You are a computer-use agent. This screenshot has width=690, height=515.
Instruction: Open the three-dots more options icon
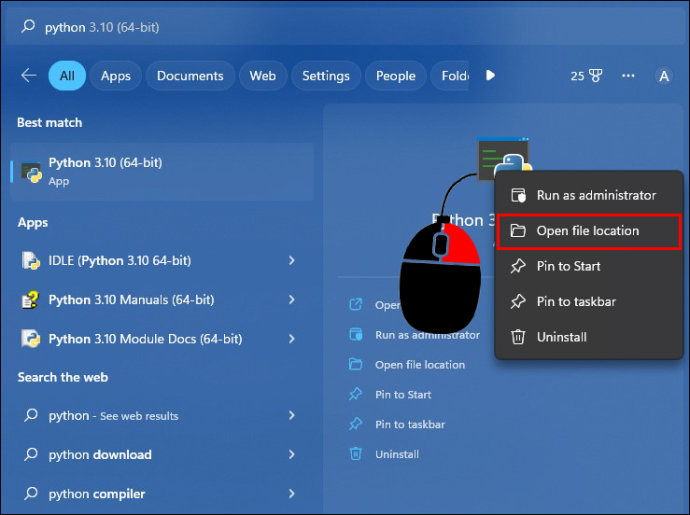[628, 76]
